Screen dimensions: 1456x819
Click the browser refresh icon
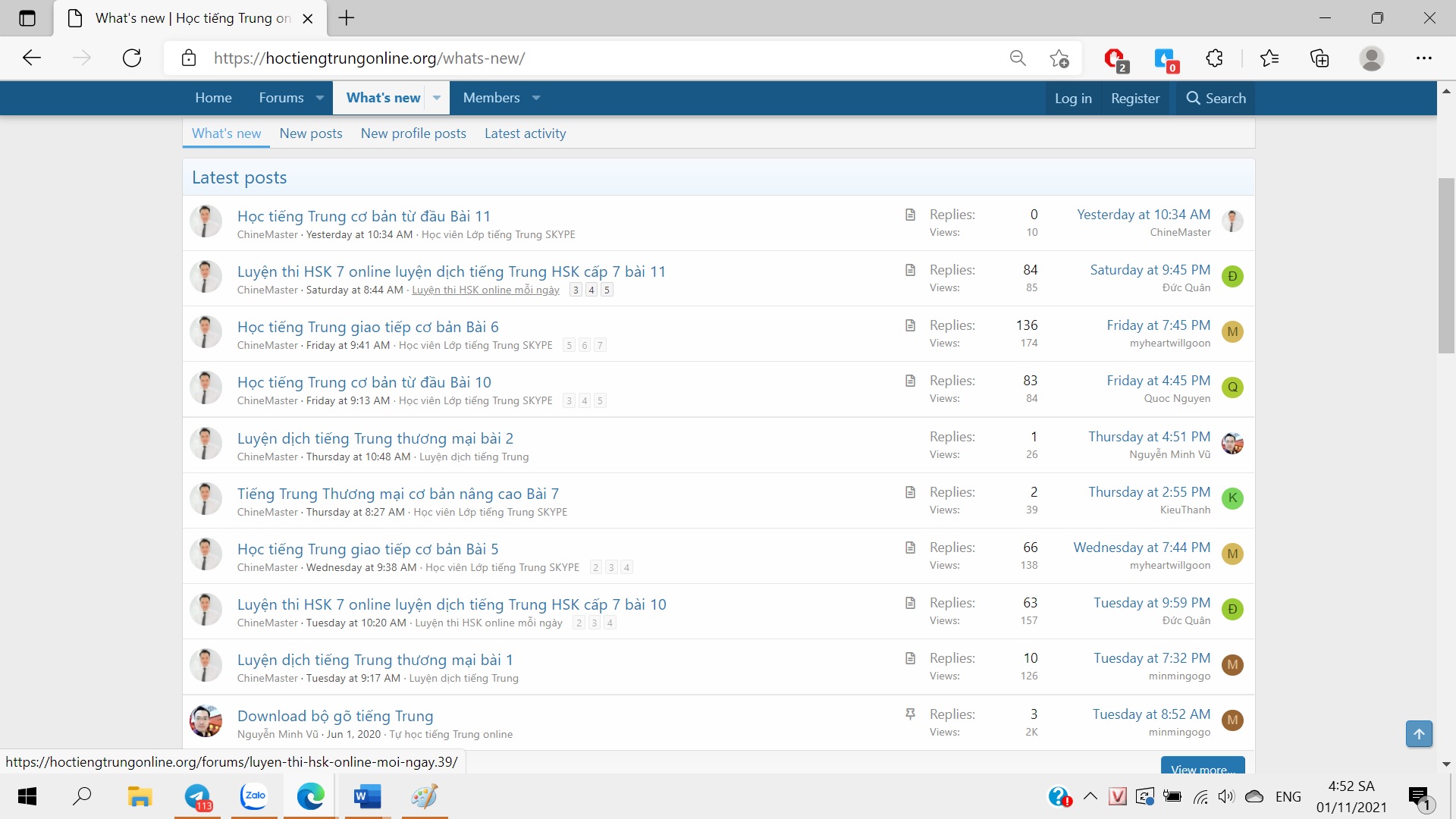point(132,58)
